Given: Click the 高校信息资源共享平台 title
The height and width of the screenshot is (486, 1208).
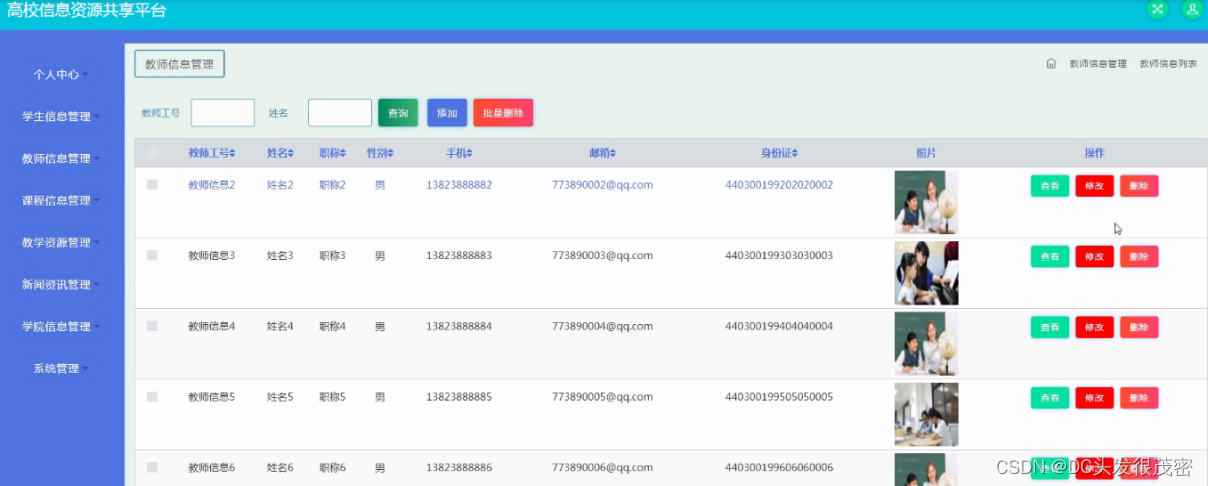Looking at the screenshot, I should tap(87, 11).
